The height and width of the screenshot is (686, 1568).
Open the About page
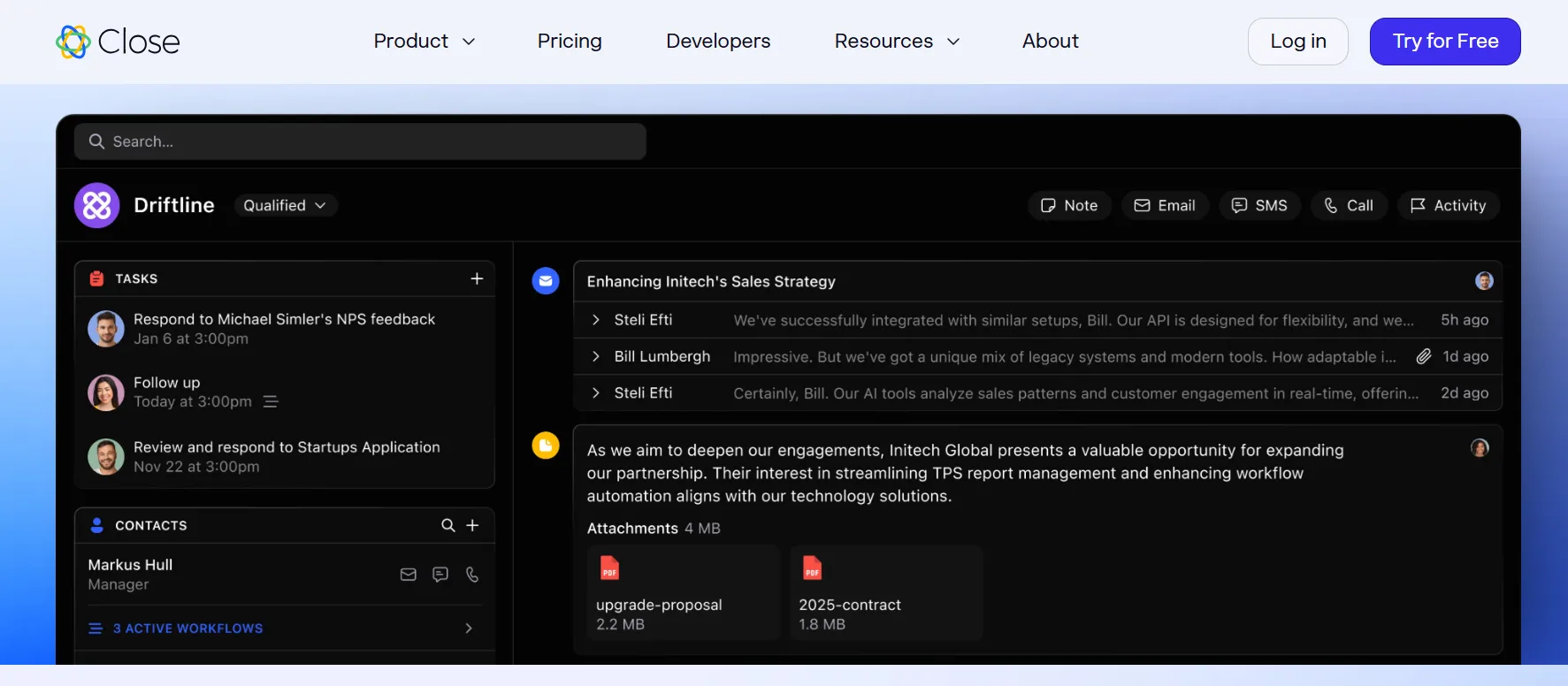tap(1051, 42)
